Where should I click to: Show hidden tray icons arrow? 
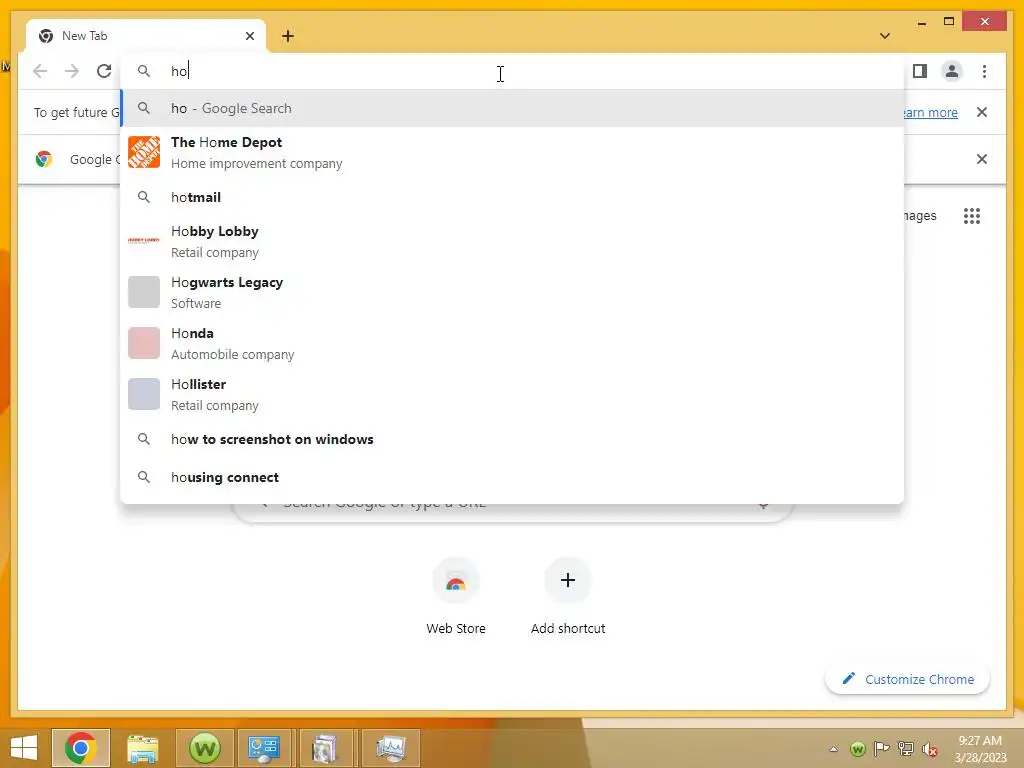pyautogui.click(x=833, y=749)
